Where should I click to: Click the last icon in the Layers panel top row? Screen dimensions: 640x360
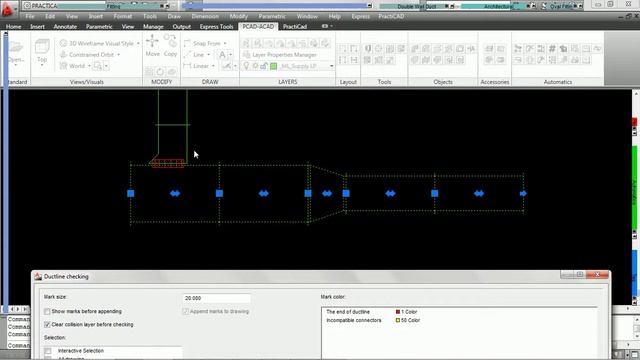pos(325,43)
